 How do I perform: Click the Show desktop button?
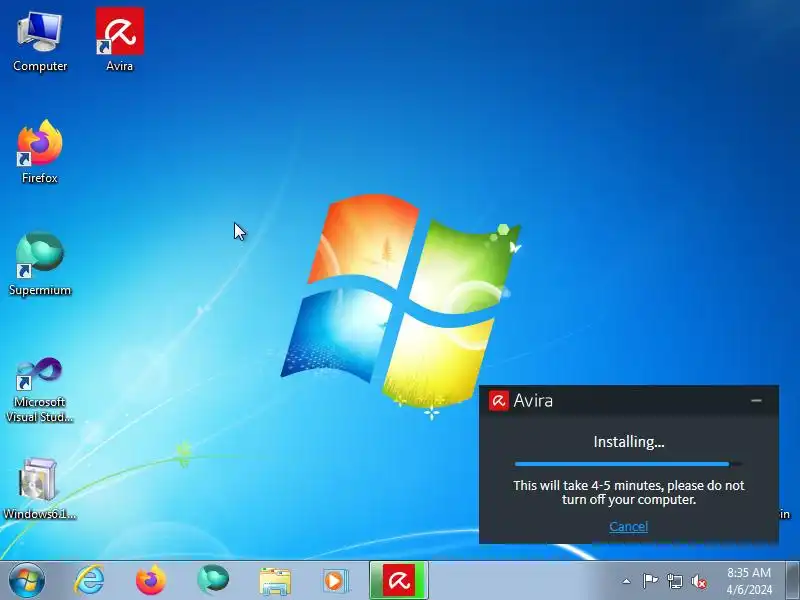[792, 581]
